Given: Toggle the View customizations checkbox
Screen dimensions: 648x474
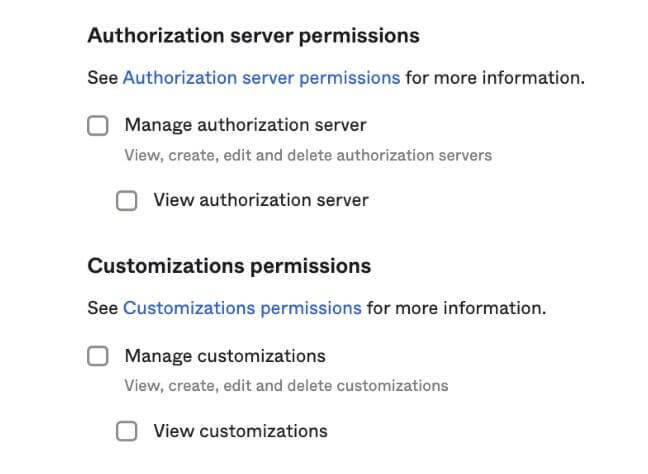Looking at the screenshot, I should click(126, 432).
